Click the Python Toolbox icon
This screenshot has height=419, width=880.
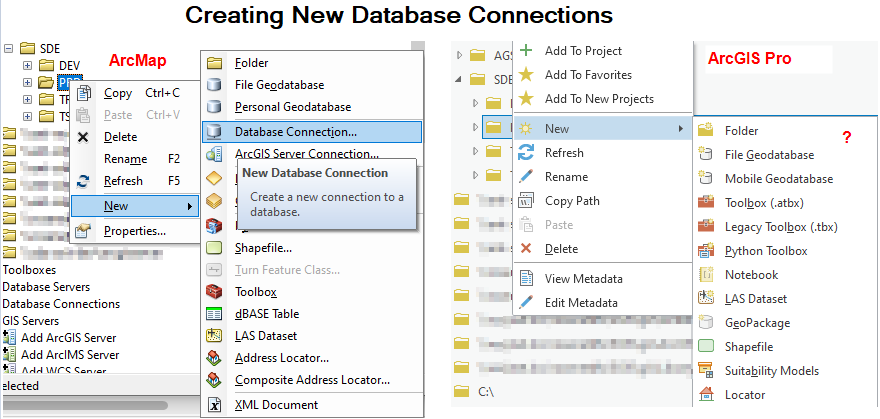pyautogui.click(x=706, y=251)
